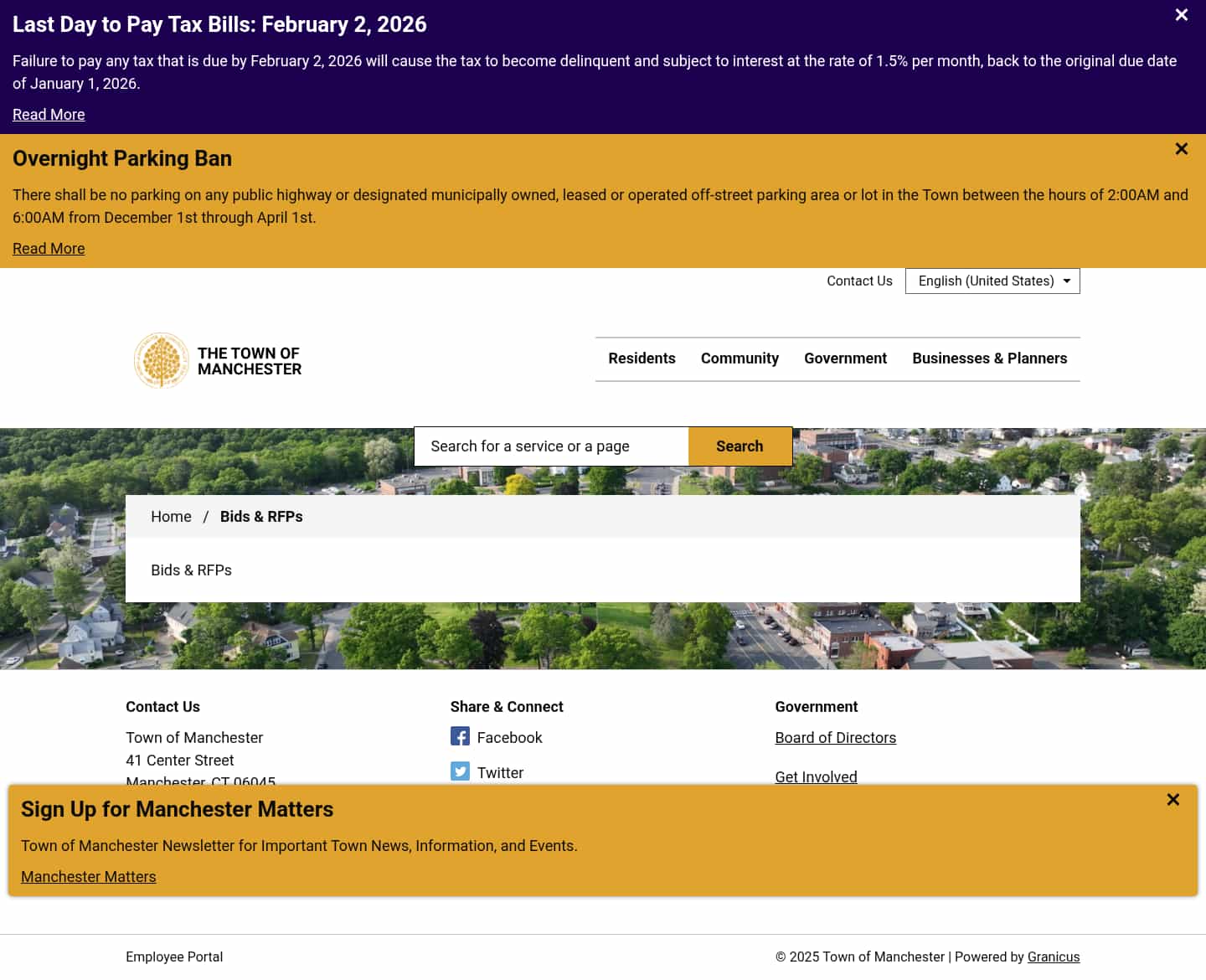Click the Town of Manchester tree logo
The height and width of the screenshot is (980, 1206).
(161, 360)
